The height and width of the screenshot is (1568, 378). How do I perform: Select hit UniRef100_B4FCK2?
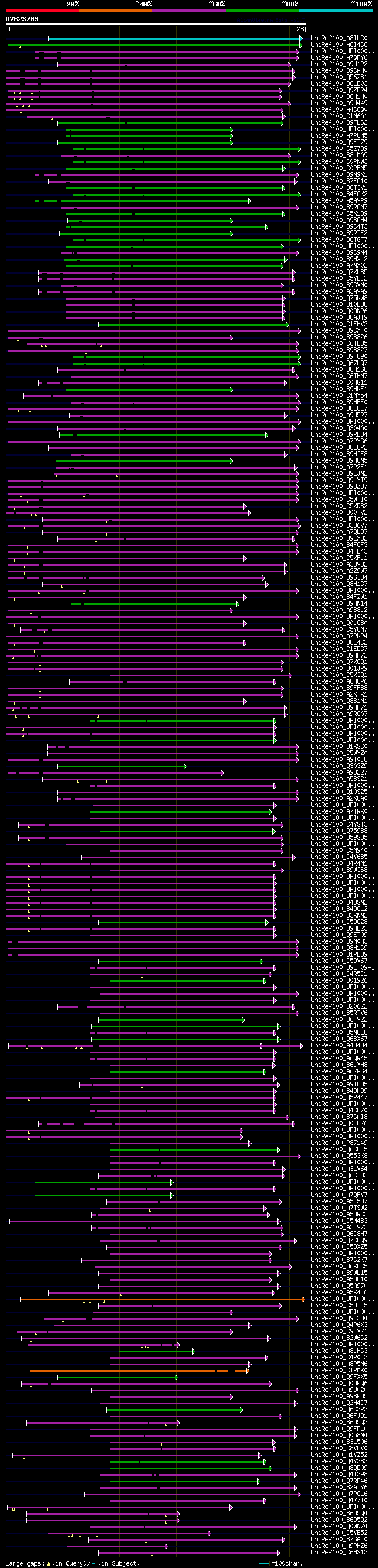(x=339, y=194)
